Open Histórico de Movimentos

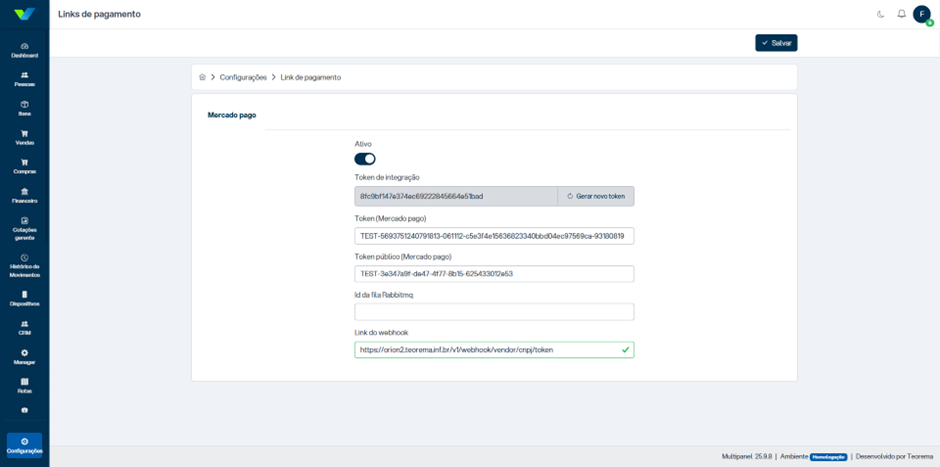pyautogui.click(x=25, y=266)
